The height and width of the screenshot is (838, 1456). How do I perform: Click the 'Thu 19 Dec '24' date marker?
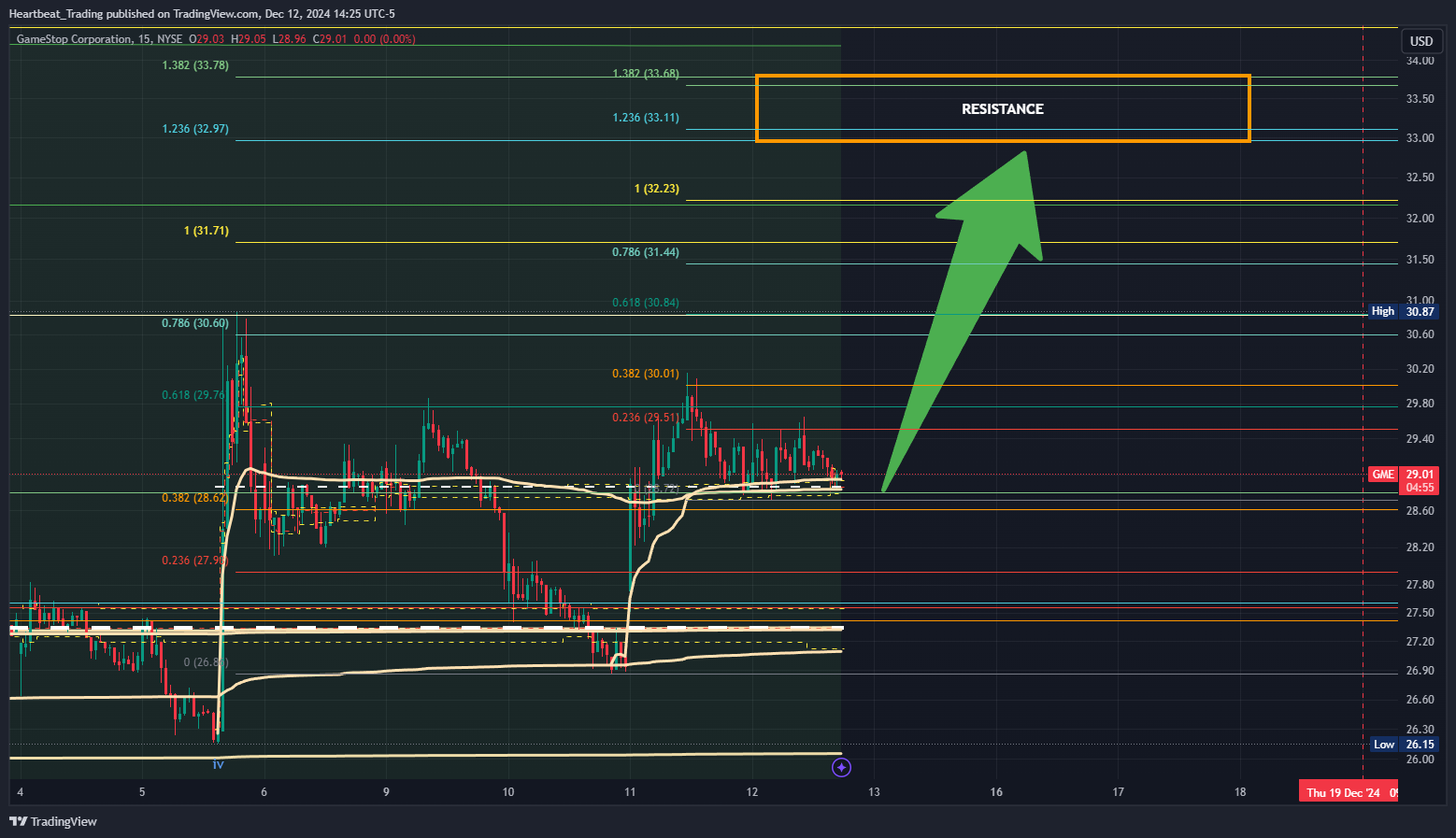coord(1348,792)
